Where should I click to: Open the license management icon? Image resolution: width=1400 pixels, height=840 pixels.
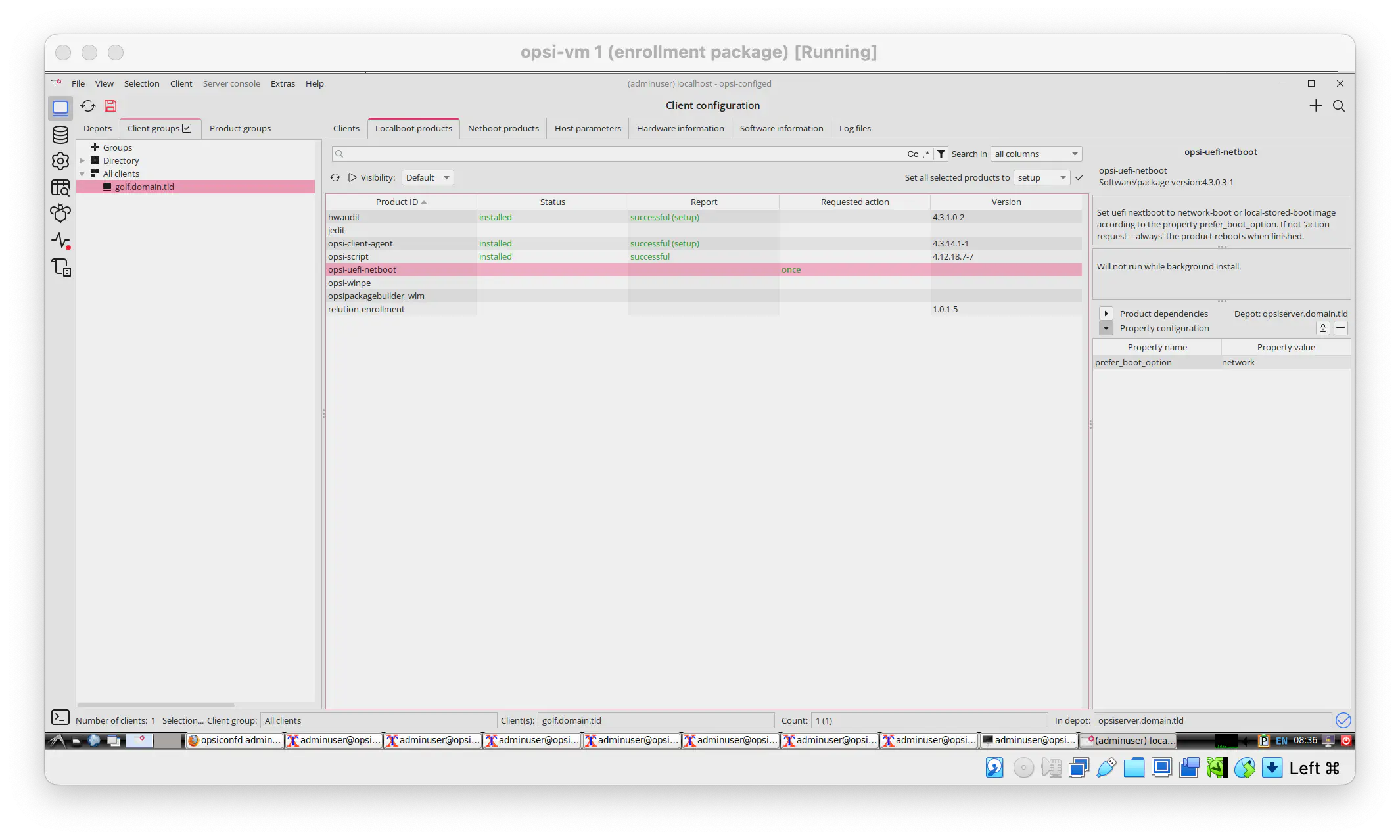[60, 188]
